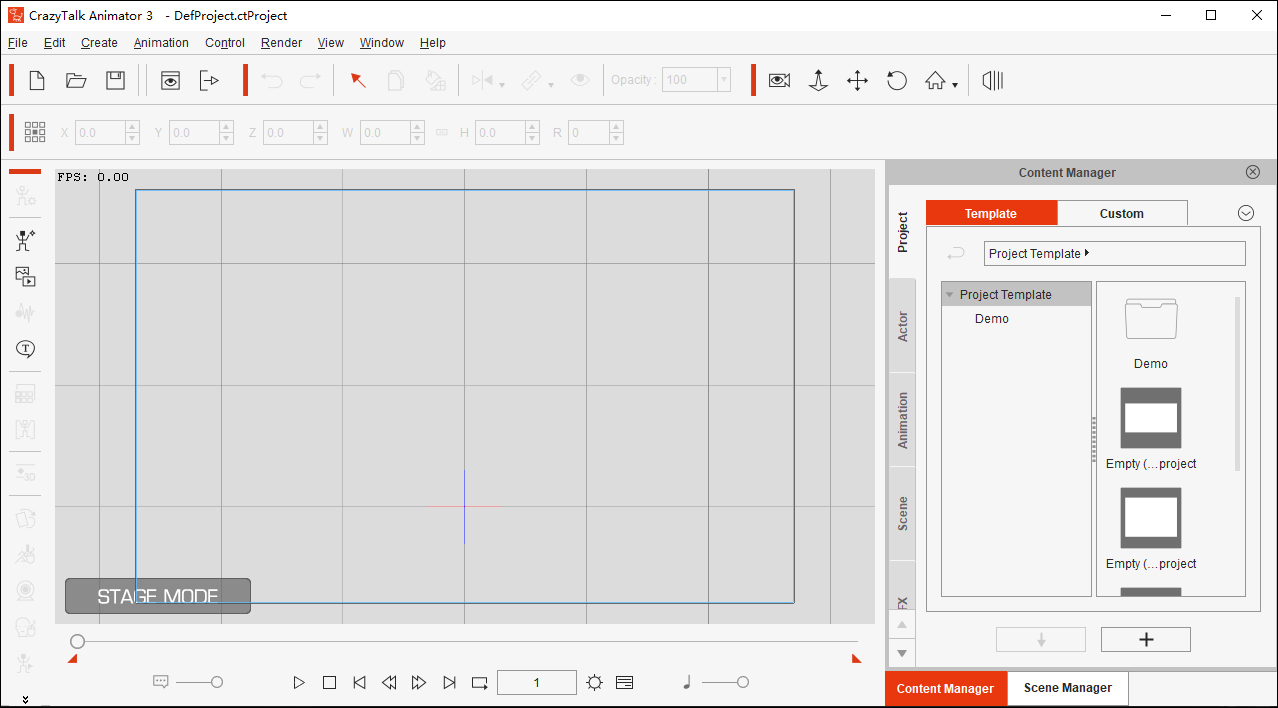Open the Animation menu

click(161, 43)
